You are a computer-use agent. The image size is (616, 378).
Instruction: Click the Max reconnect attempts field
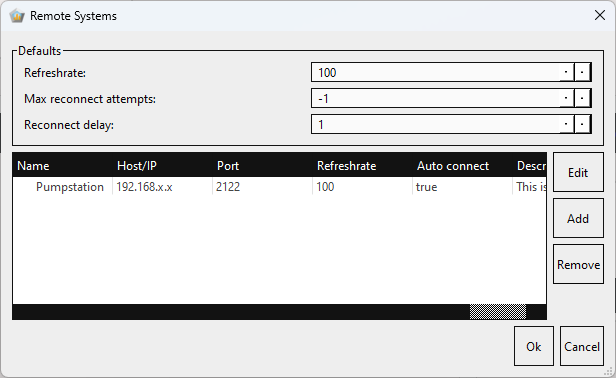coord(435,98)
